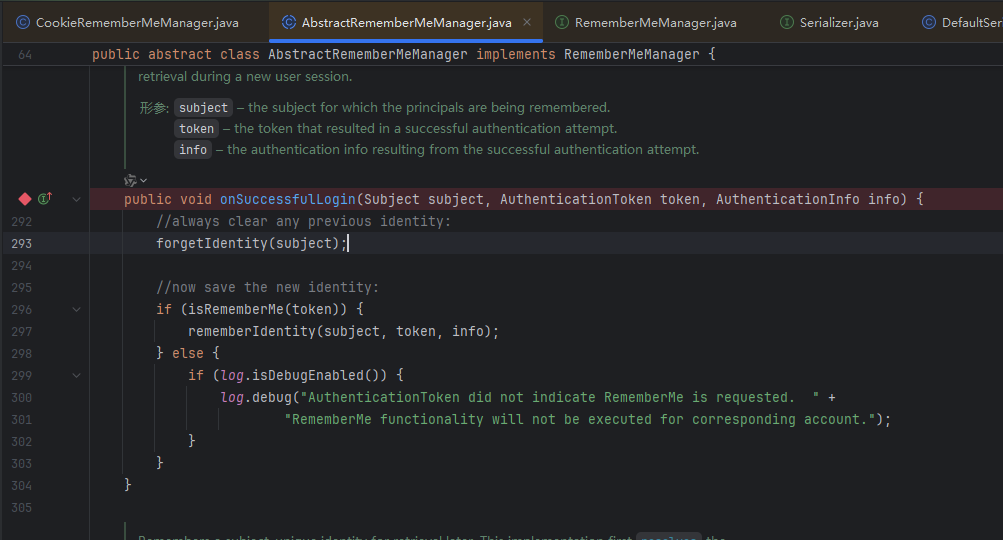Click the interface icon on Serializer.java tab
1003x540 pixels.
pyautogui.click(x=787, y=22)
